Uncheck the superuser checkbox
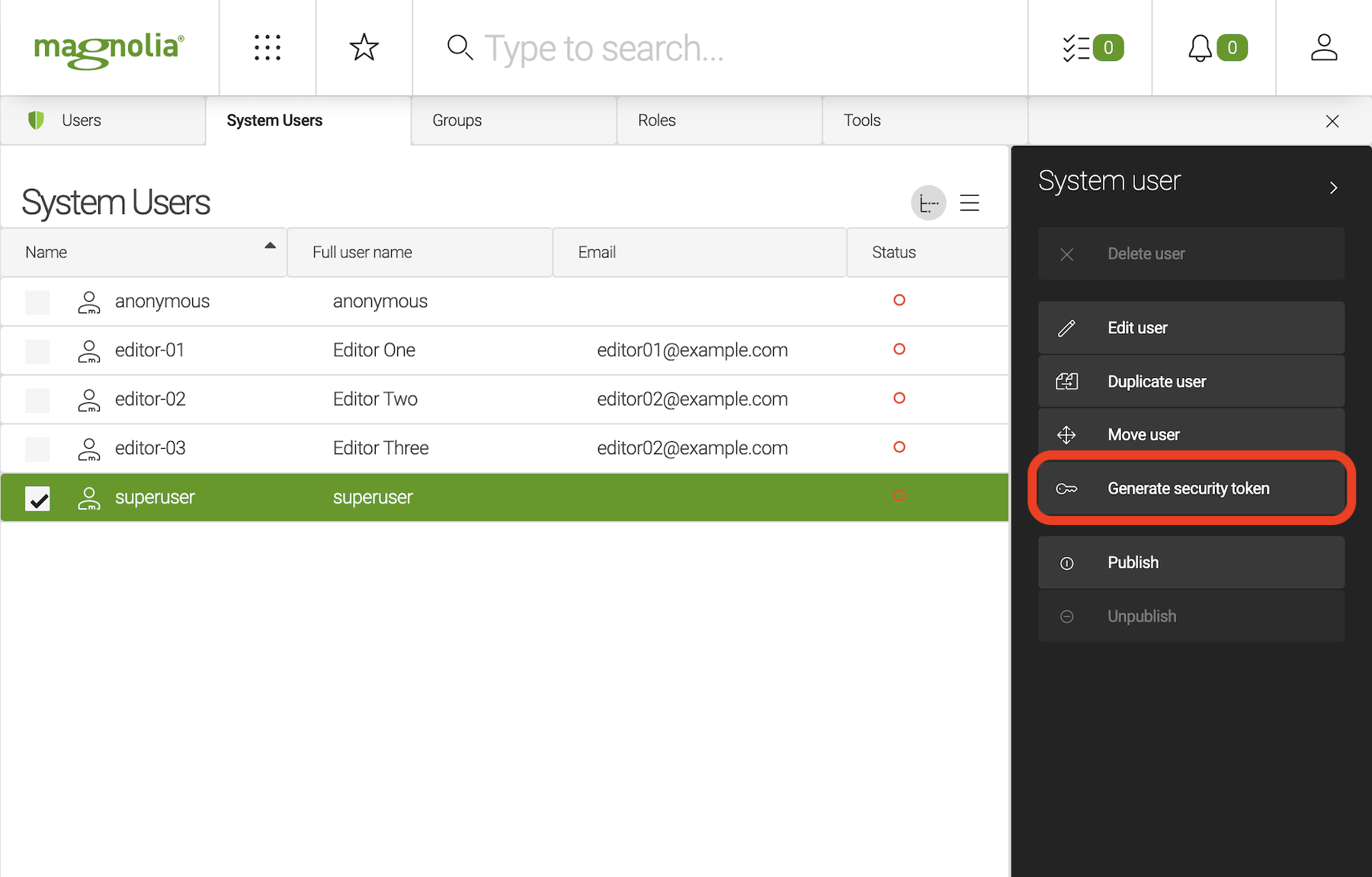The image size is (1372, 877). point(37,498)
